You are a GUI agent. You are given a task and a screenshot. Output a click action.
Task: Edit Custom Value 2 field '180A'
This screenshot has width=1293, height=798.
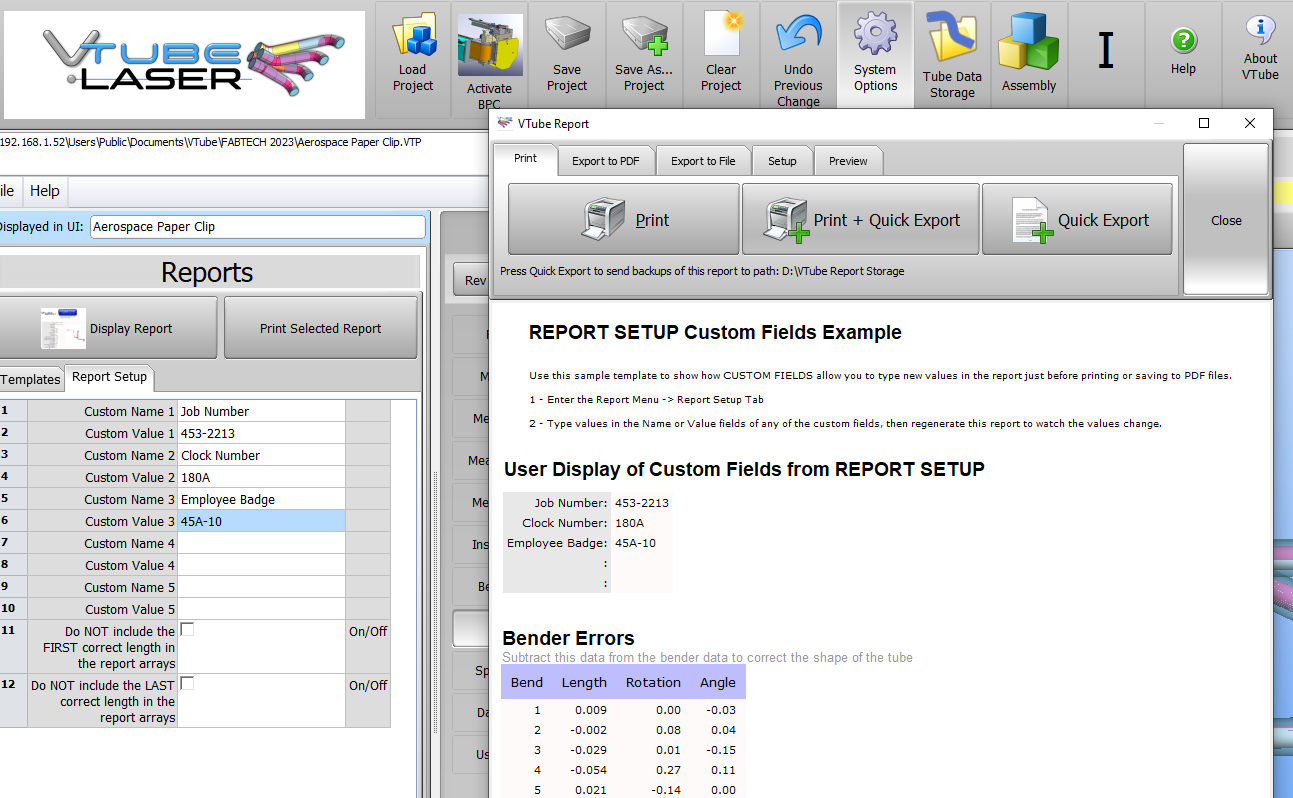tap(261, 477)
